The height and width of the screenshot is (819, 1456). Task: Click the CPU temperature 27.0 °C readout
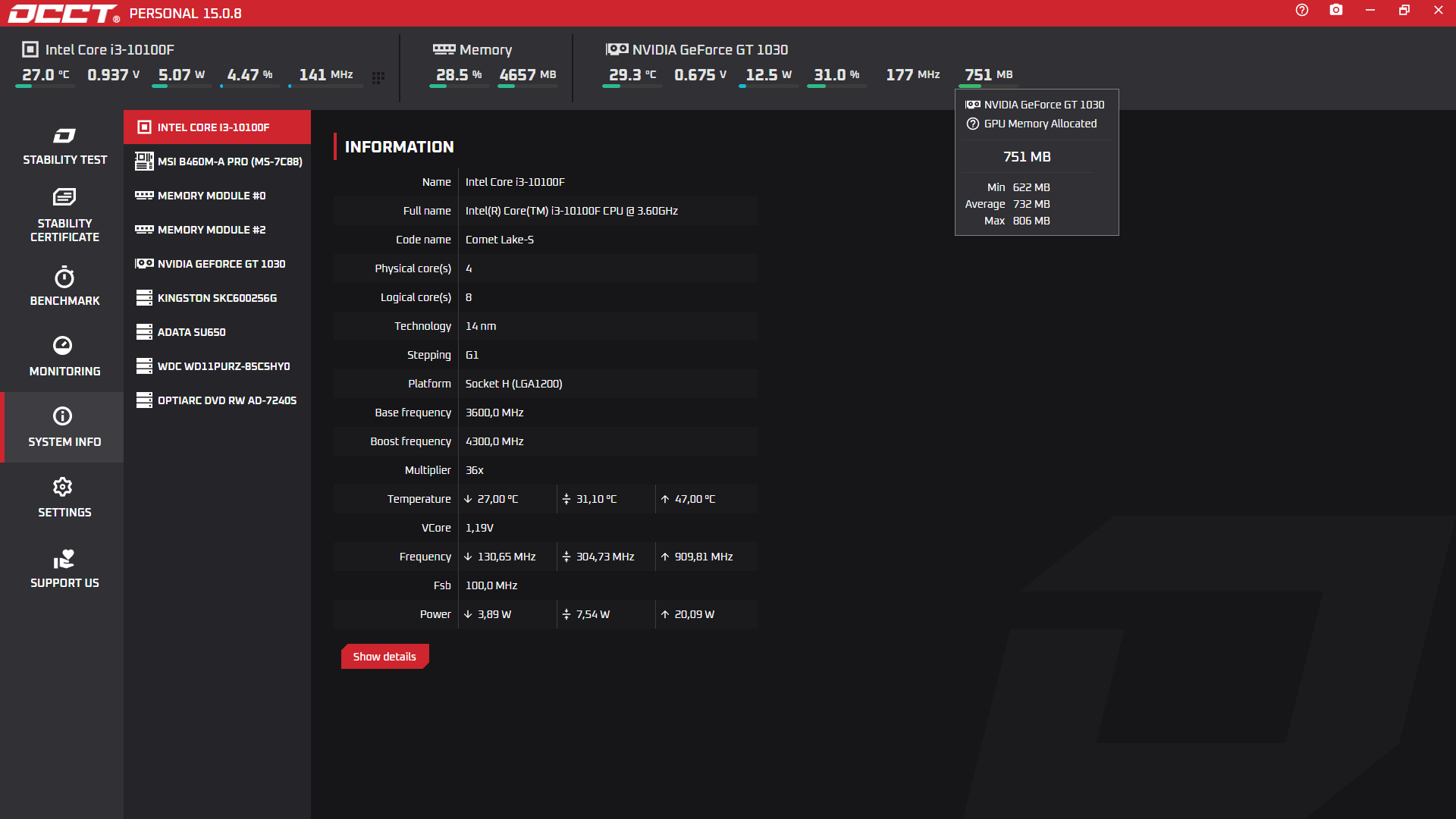click(x=45, y=75)
